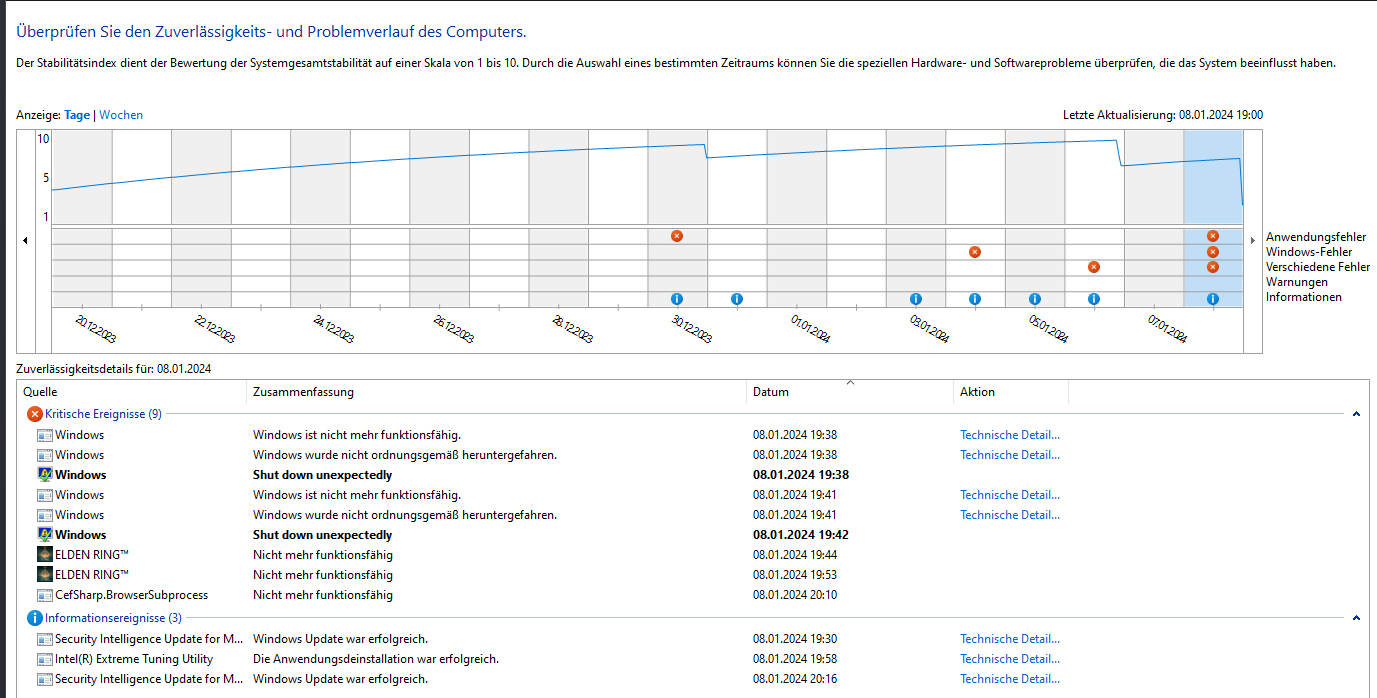
Task: Click the Windows-Fehler error icon on 03.01.2024
Action: click(975, 251)
